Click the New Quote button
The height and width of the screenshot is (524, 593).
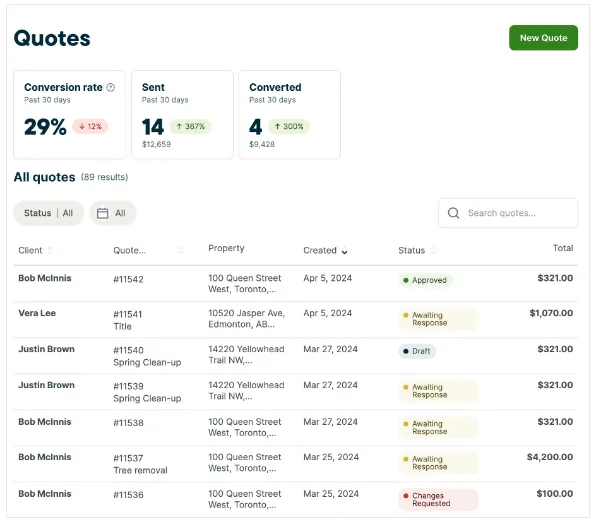[x=543, y=38]
